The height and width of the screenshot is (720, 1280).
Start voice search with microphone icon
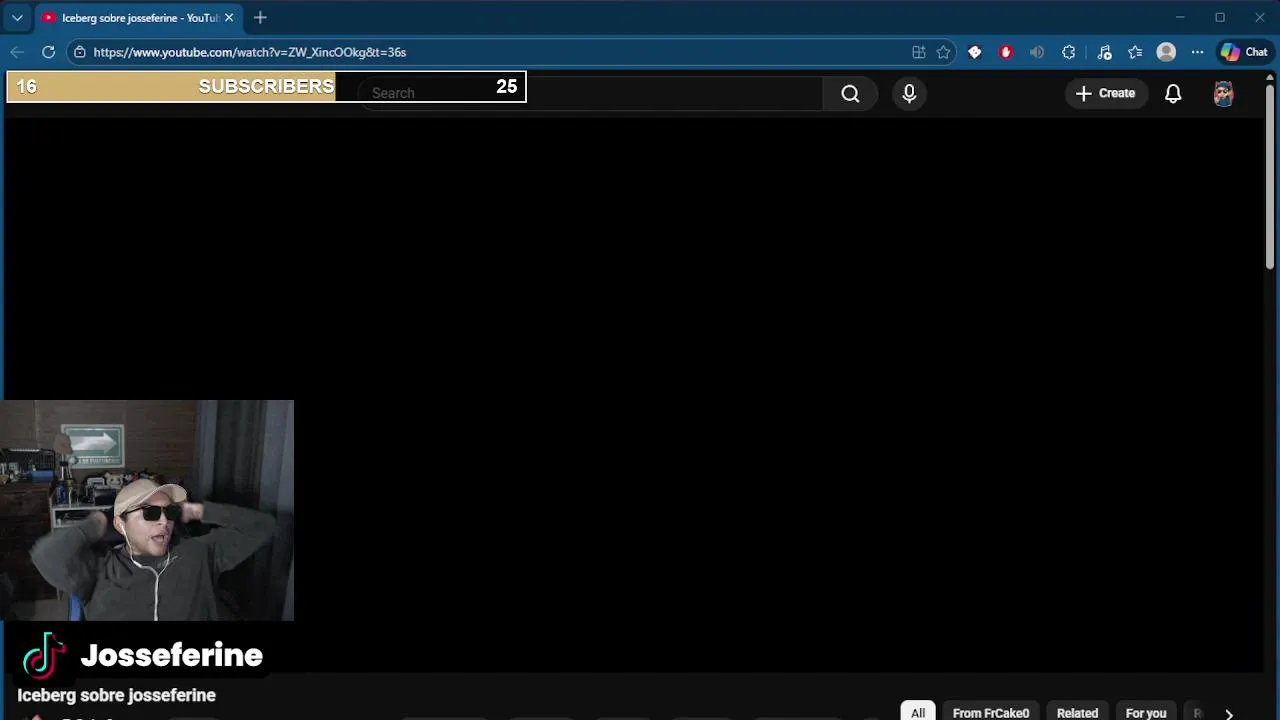tap(909, 93)
